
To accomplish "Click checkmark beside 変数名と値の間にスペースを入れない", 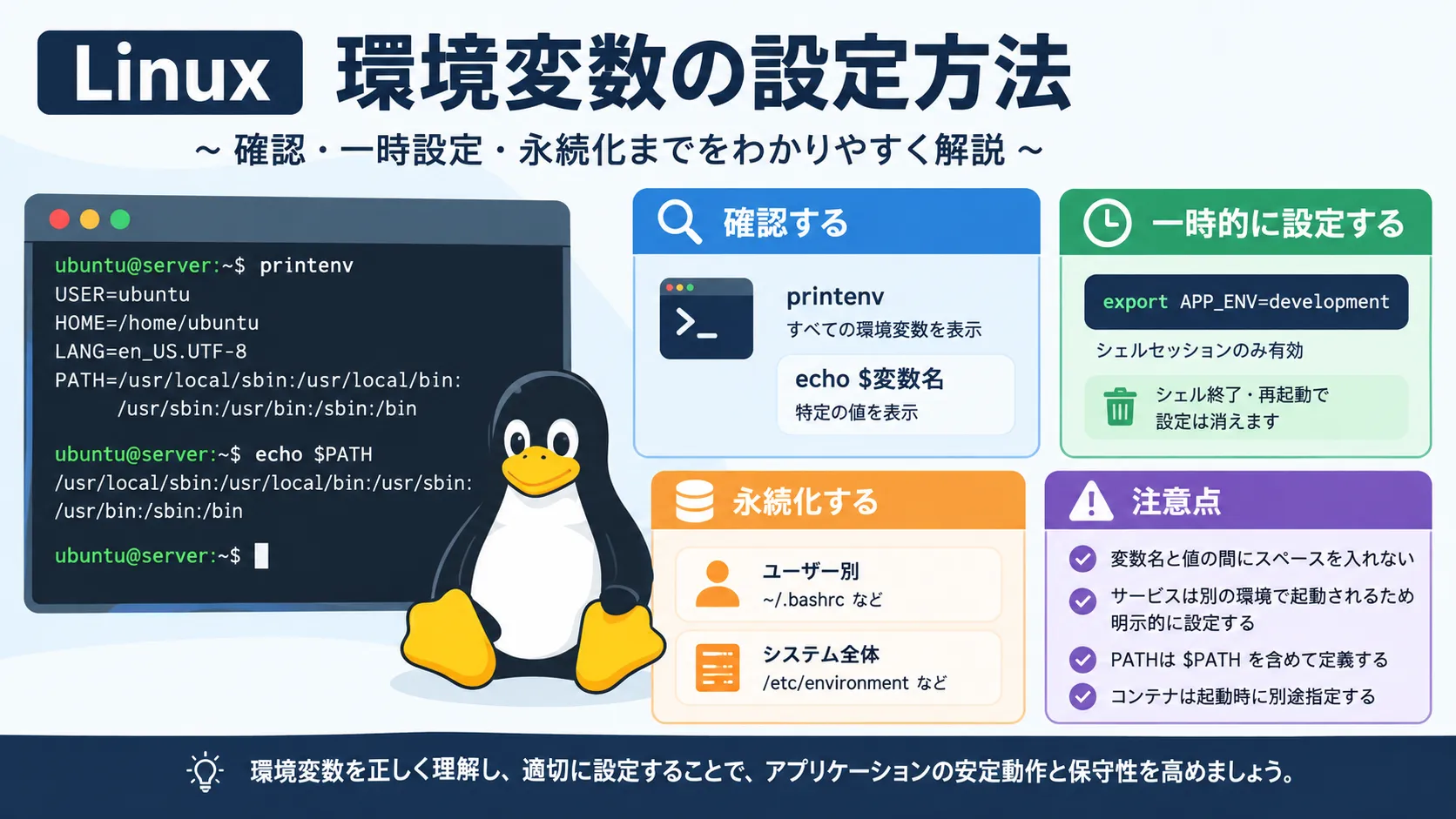I will coord(1082,559).
